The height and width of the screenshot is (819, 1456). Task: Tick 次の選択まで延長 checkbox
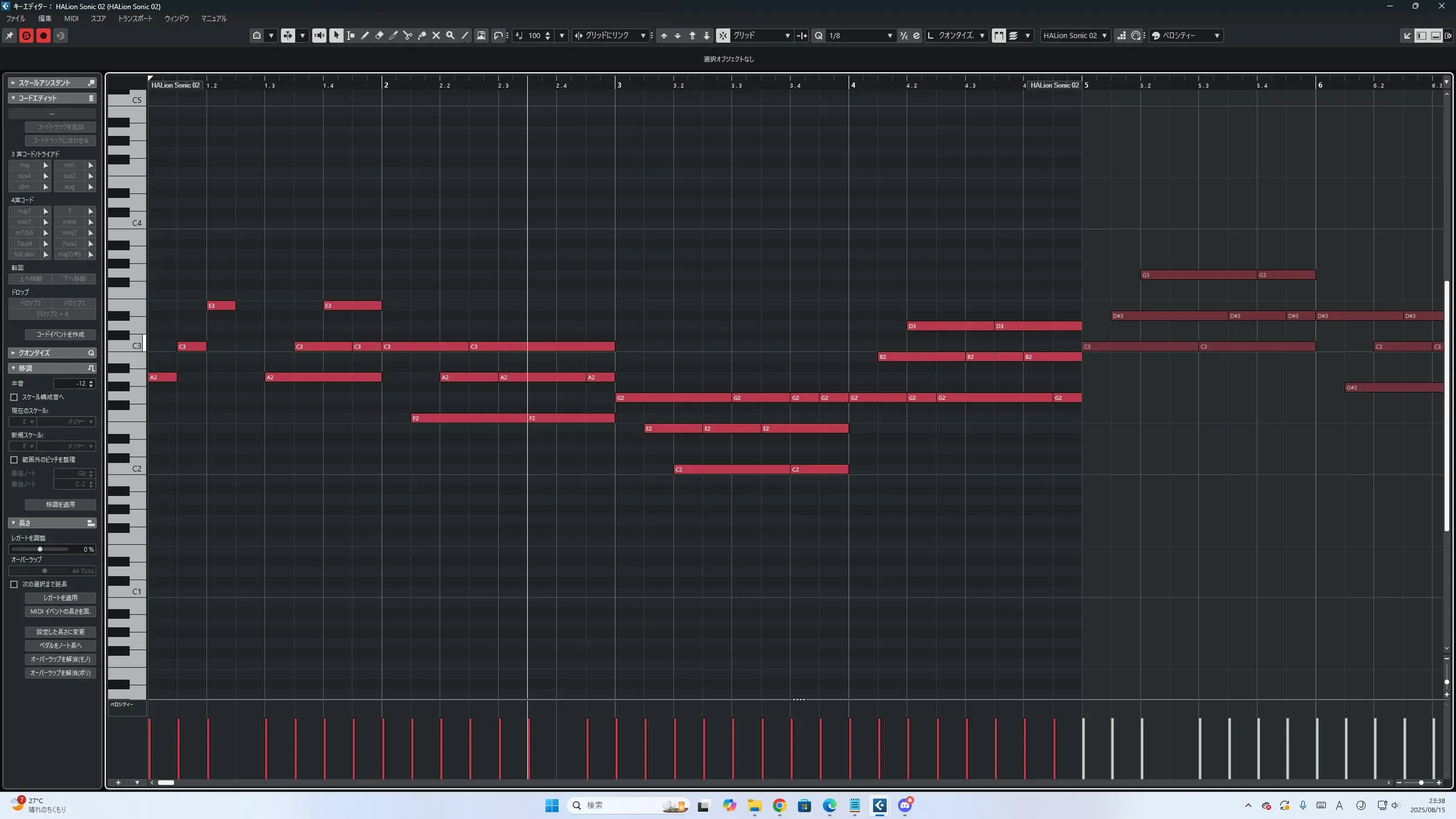(14, 584)
